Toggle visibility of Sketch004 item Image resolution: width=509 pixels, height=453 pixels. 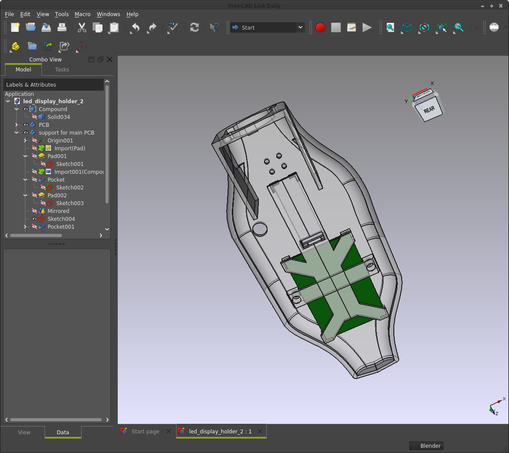(34, 219)
